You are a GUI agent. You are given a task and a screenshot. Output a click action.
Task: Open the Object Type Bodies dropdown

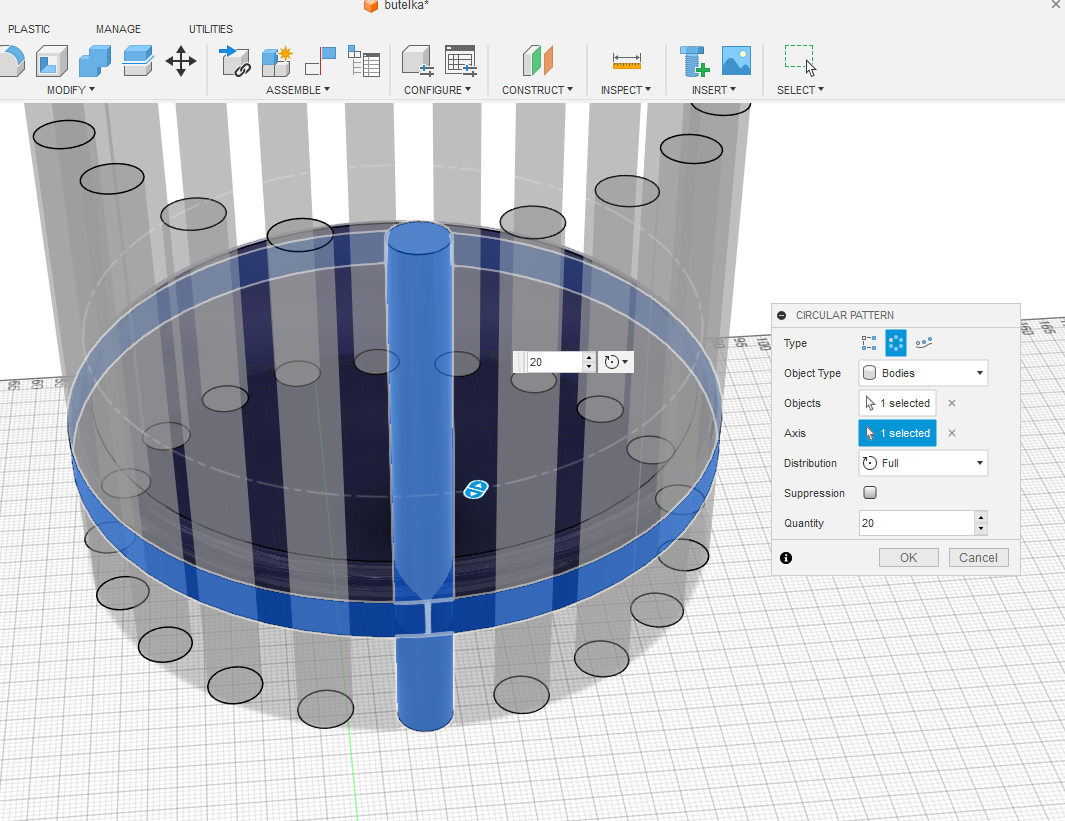click(923, 373)
